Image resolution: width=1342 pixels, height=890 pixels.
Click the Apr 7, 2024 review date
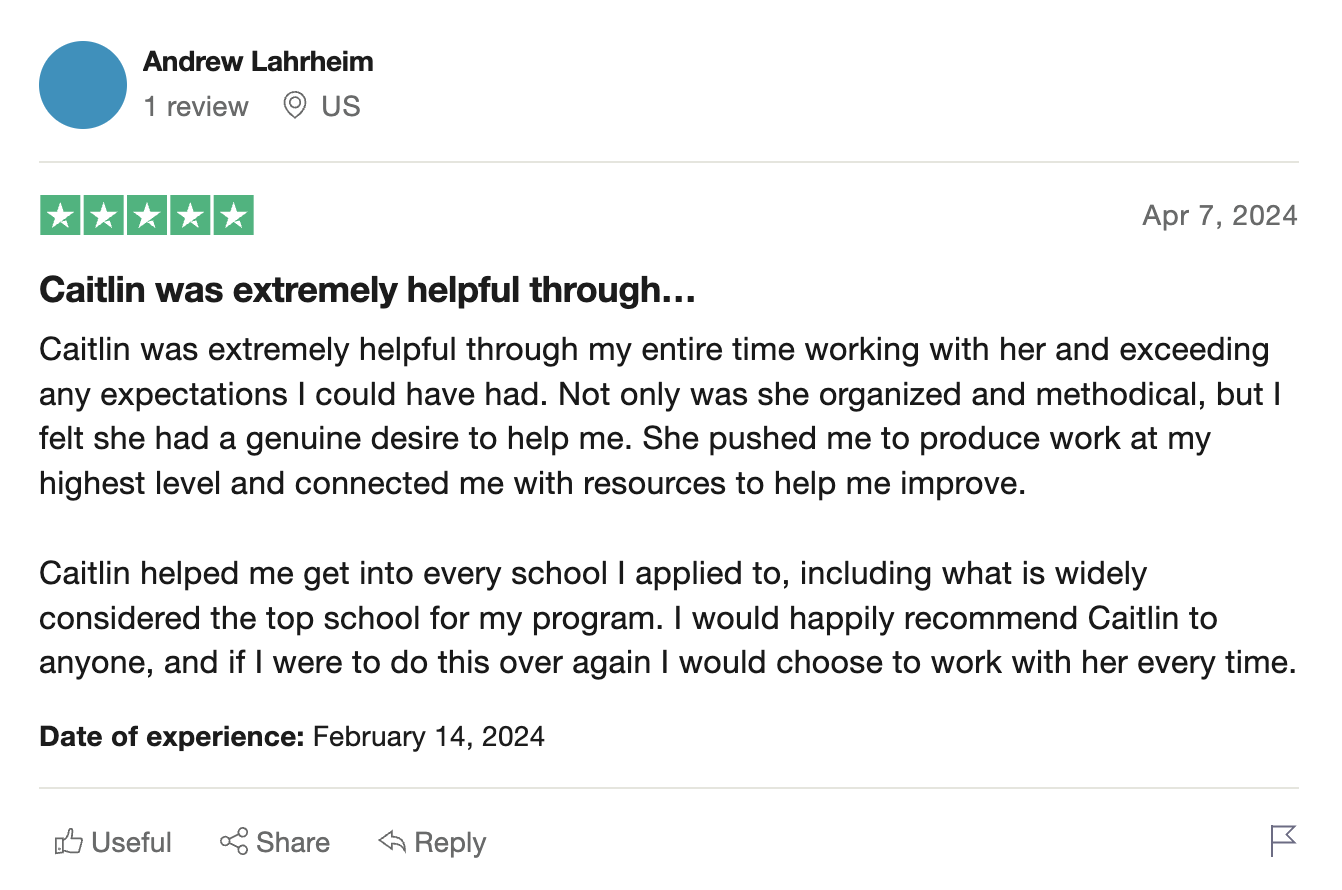[x=1220, y=216]
